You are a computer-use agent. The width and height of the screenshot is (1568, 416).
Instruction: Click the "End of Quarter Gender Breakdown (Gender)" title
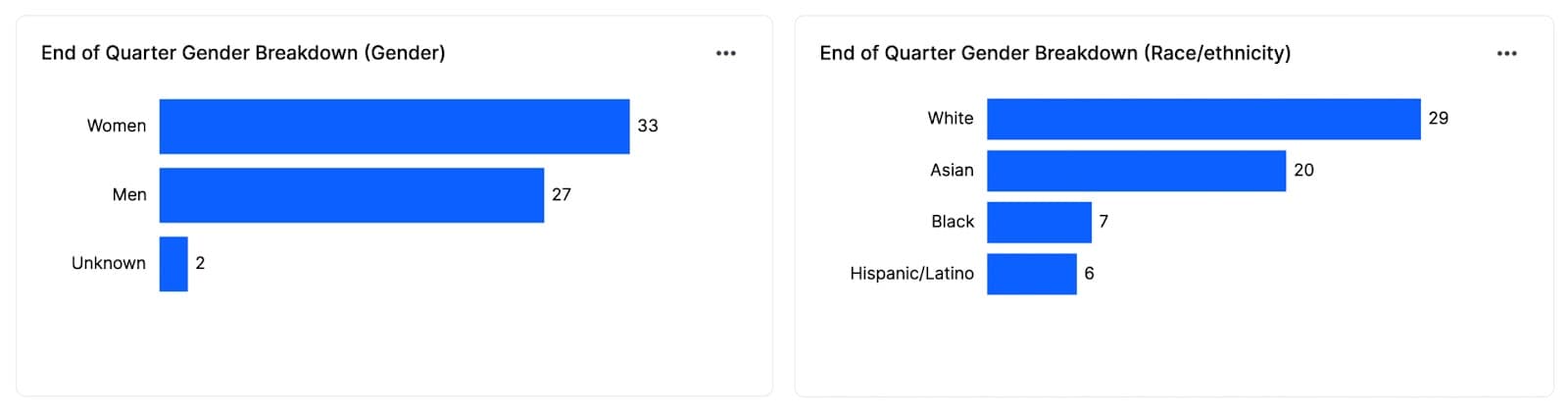(x=243, y=53)
